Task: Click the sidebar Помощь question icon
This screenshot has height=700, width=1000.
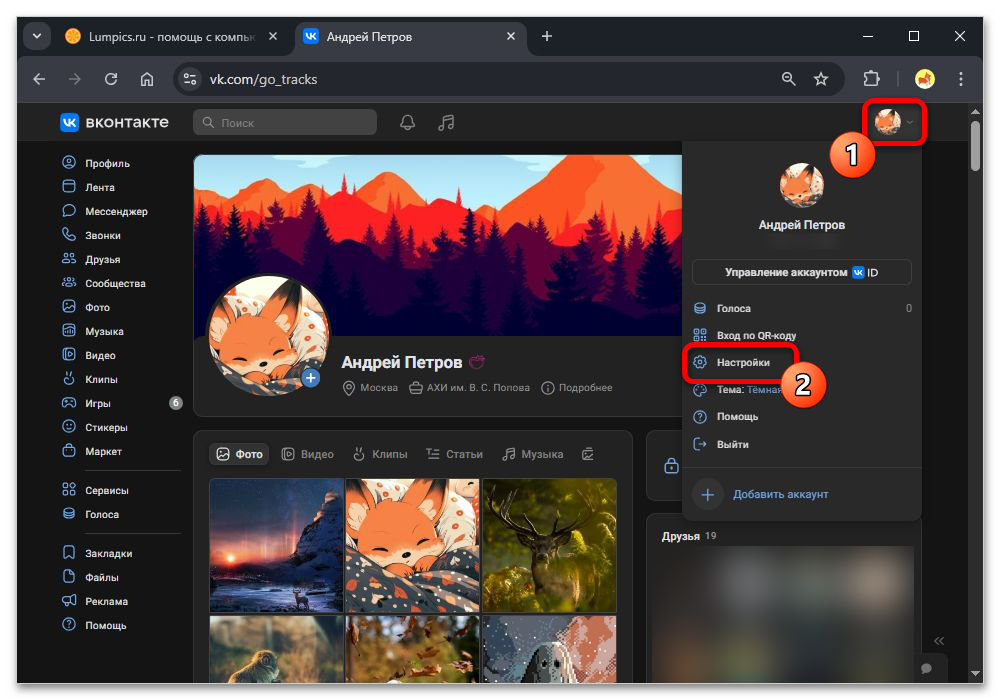Action: (69, 625)
